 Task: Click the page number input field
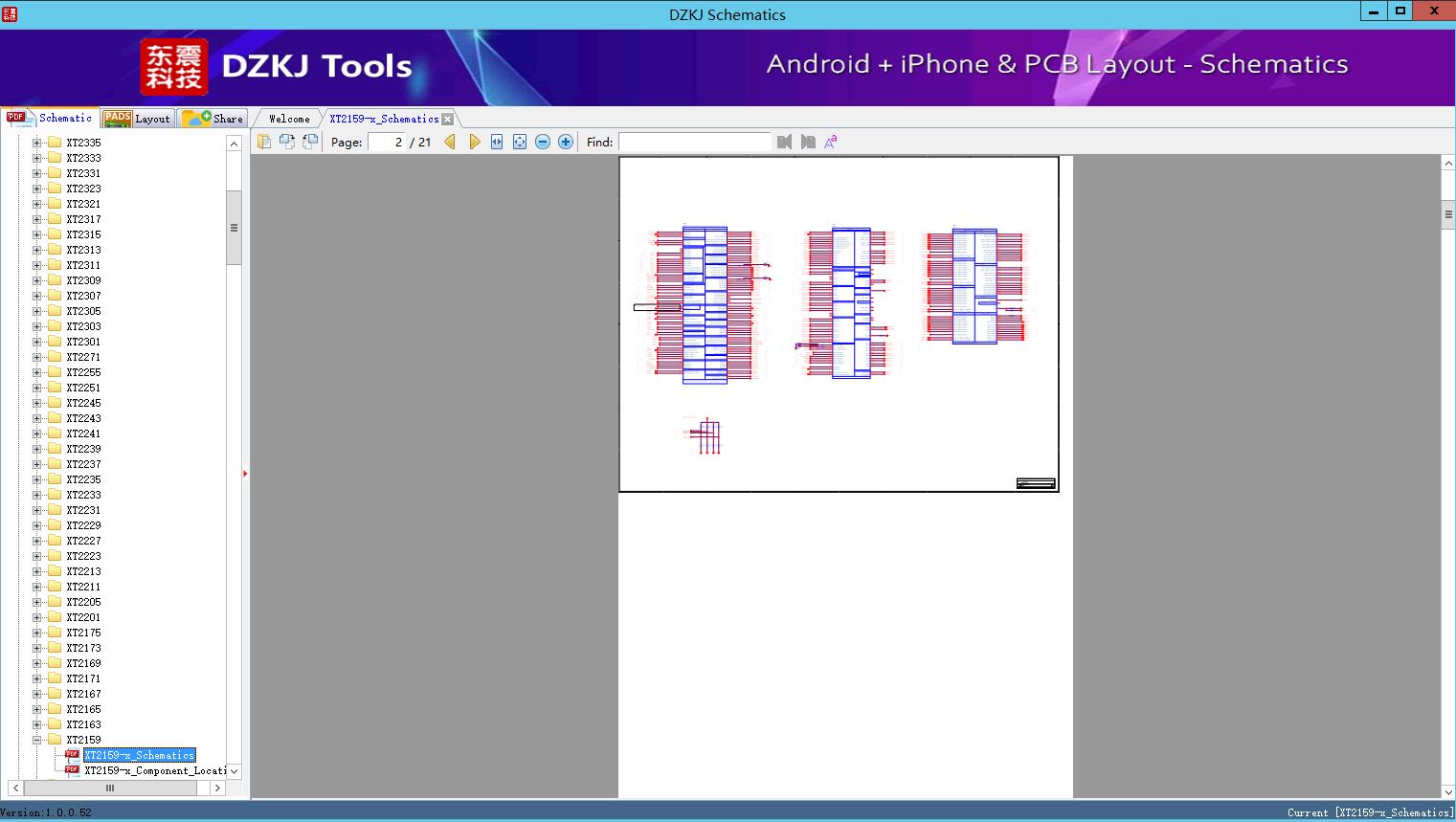tap(387, 142)
